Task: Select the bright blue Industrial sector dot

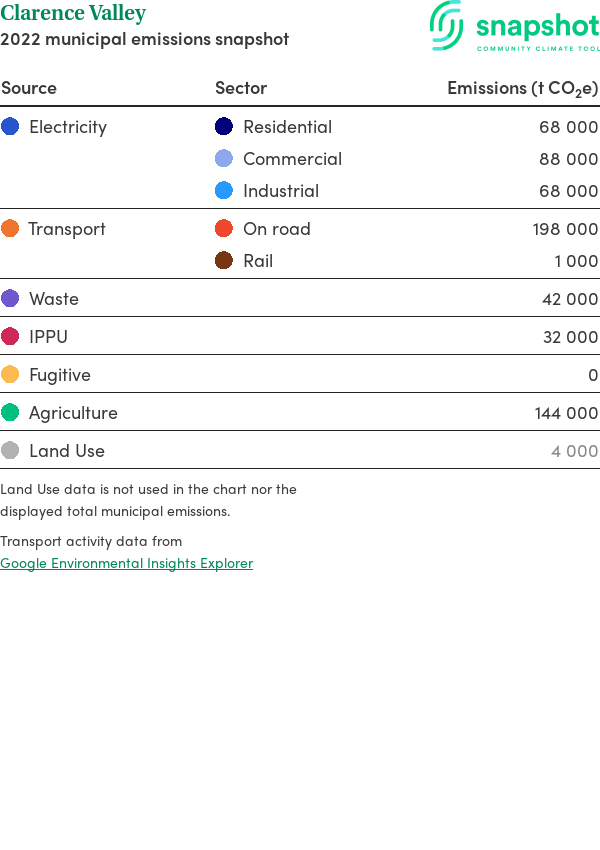Action: click(224, 190)
